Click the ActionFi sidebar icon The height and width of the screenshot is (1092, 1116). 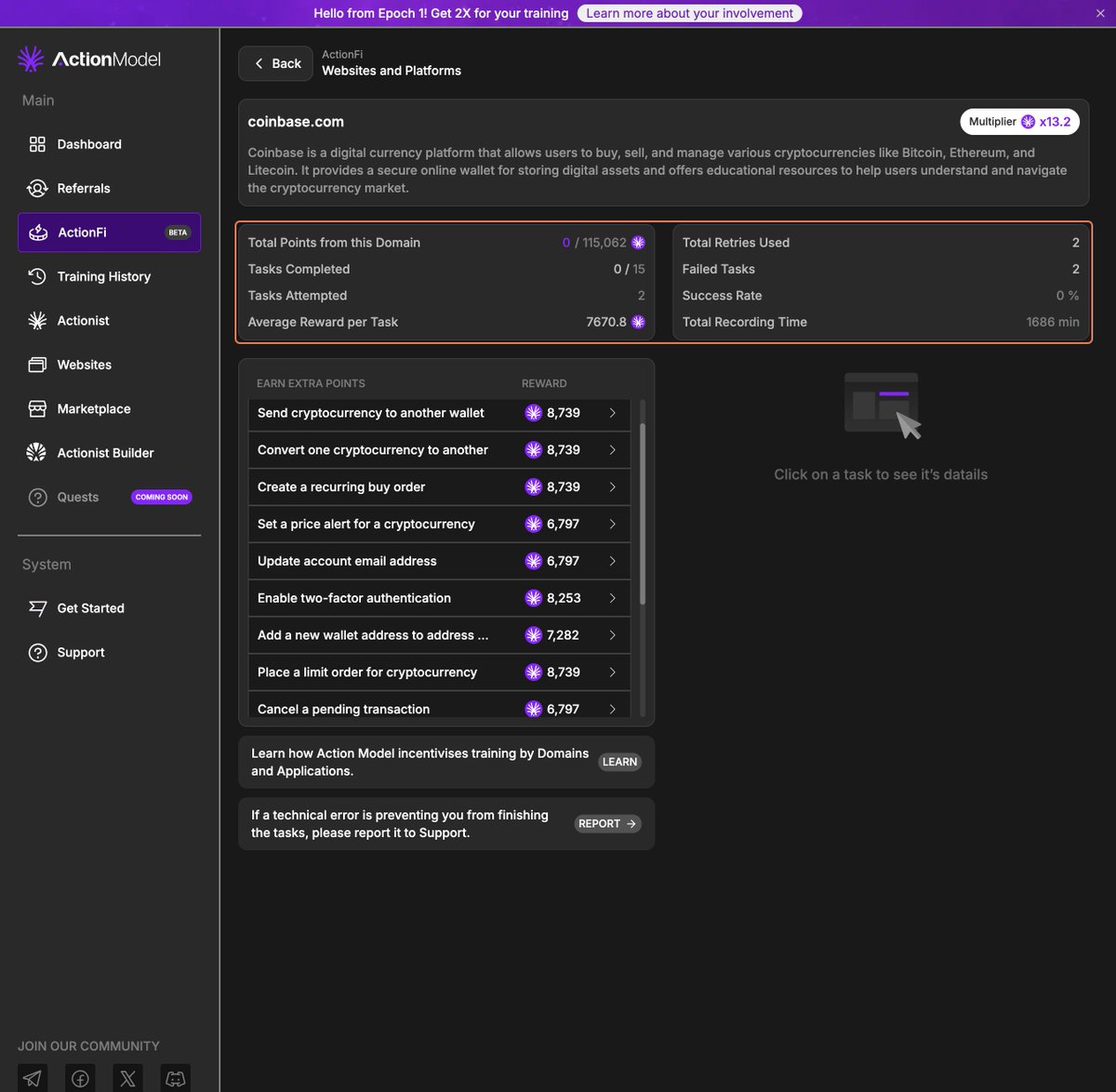coord(38,233)
